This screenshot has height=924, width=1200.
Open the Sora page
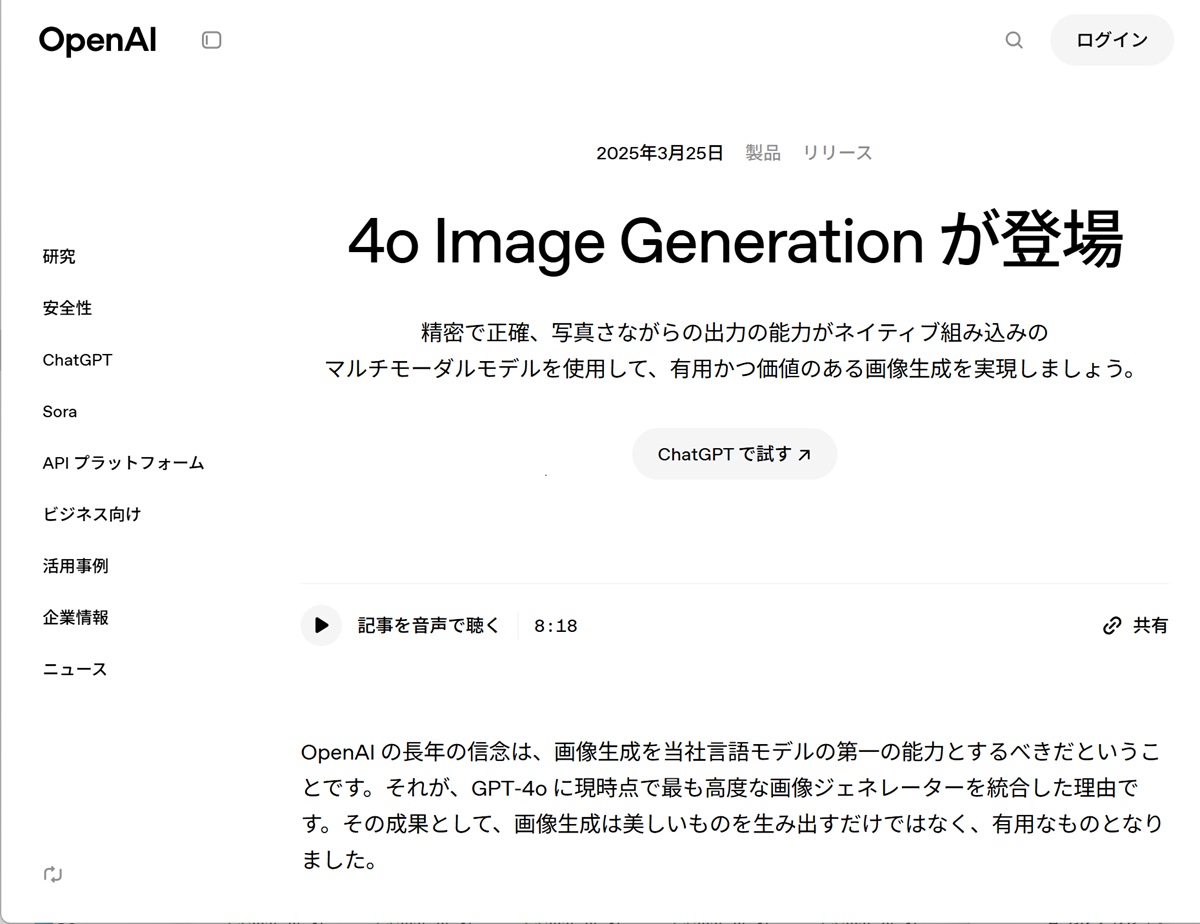coord(60,411)
